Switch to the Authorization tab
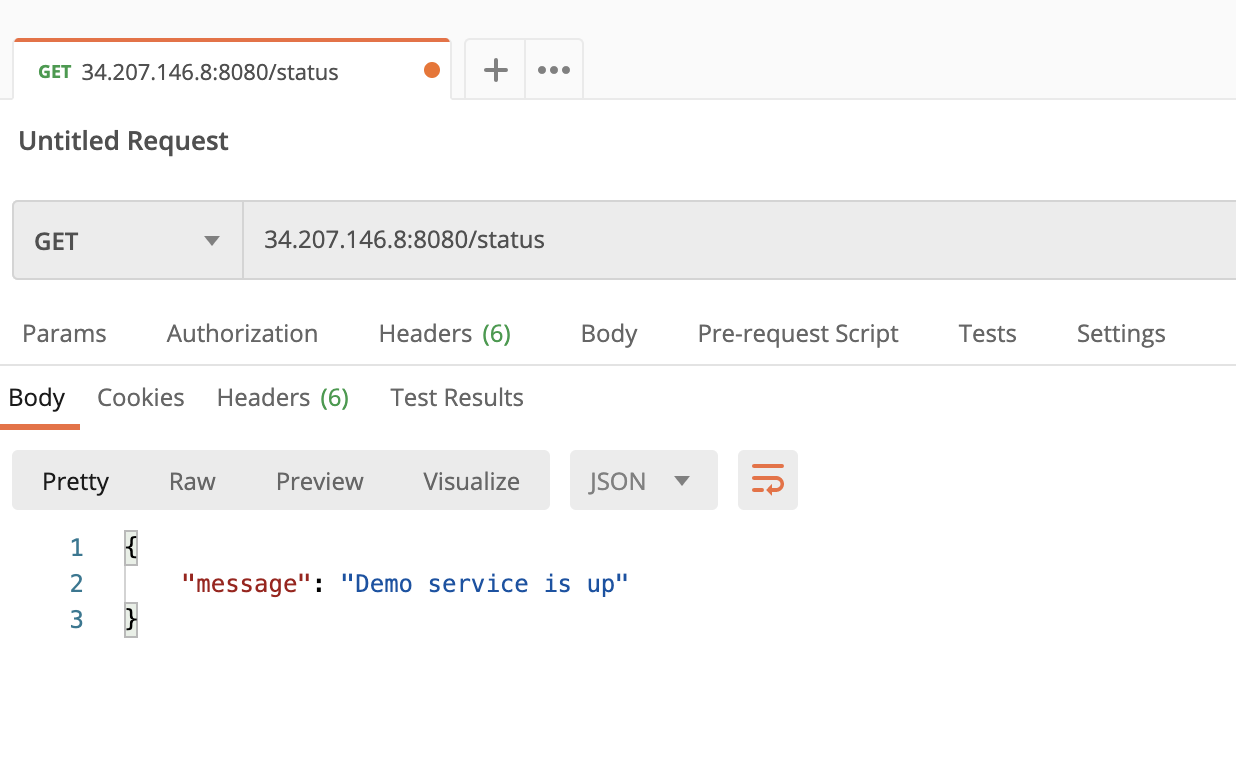Screen dimensions: 1236x774 coord(242,333)
